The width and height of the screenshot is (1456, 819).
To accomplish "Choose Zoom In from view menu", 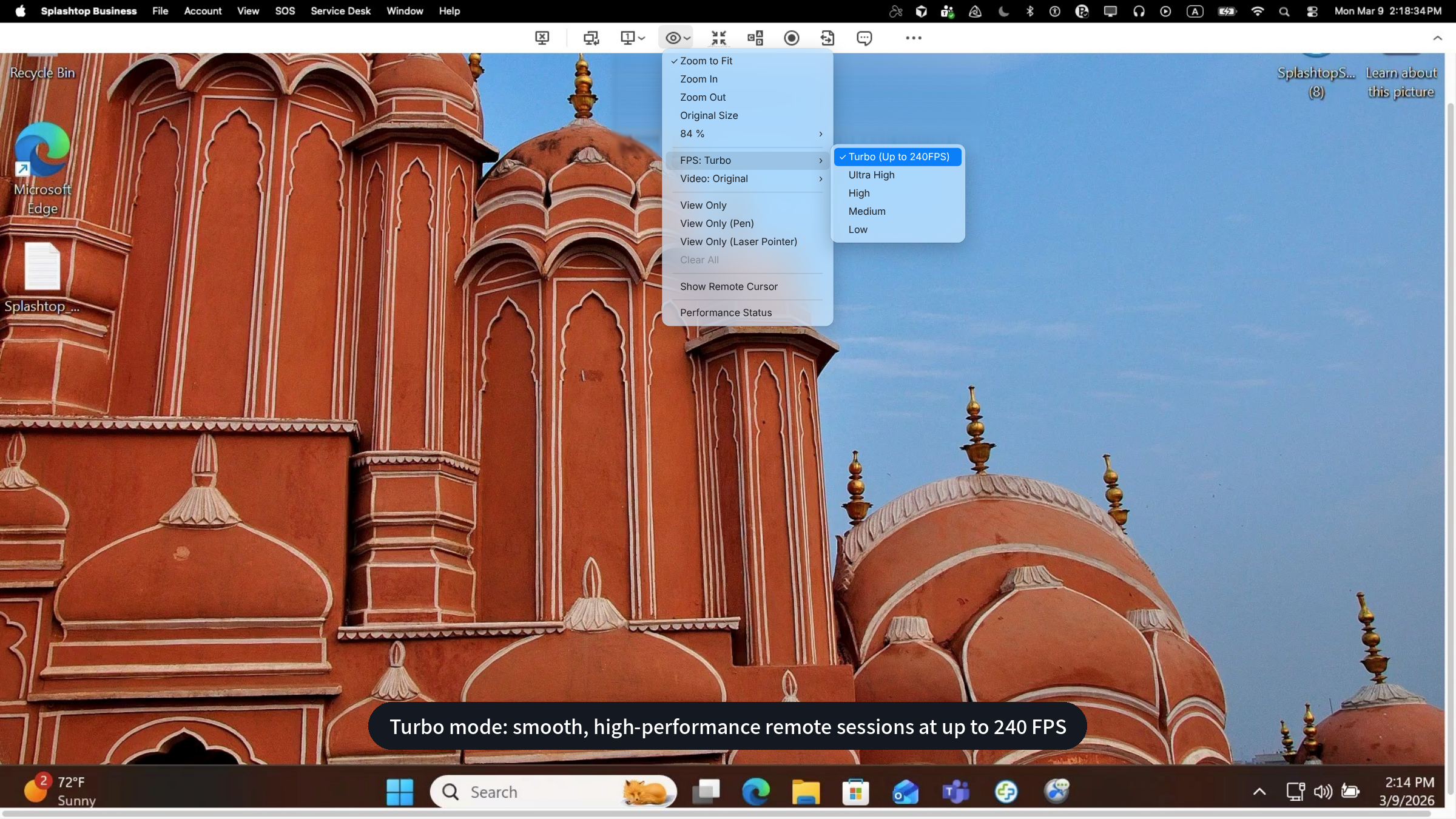I will click(748, 79).
